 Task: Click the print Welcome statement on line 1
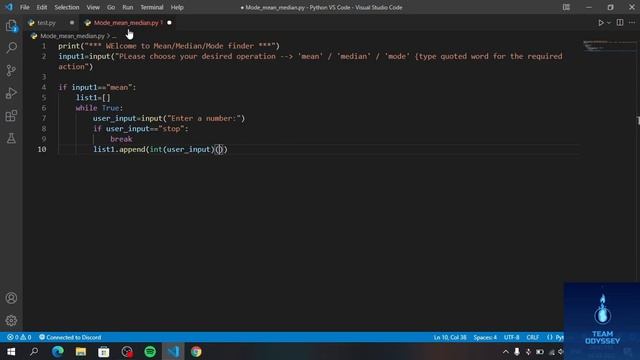coord(169,46)
